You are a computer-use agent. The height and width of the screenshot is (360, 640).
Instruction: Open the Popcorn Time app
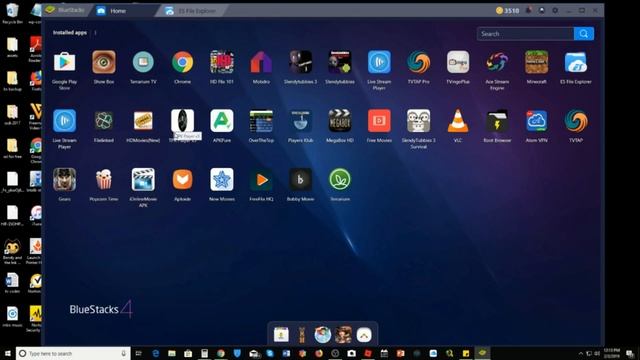[x=104, y=180]
